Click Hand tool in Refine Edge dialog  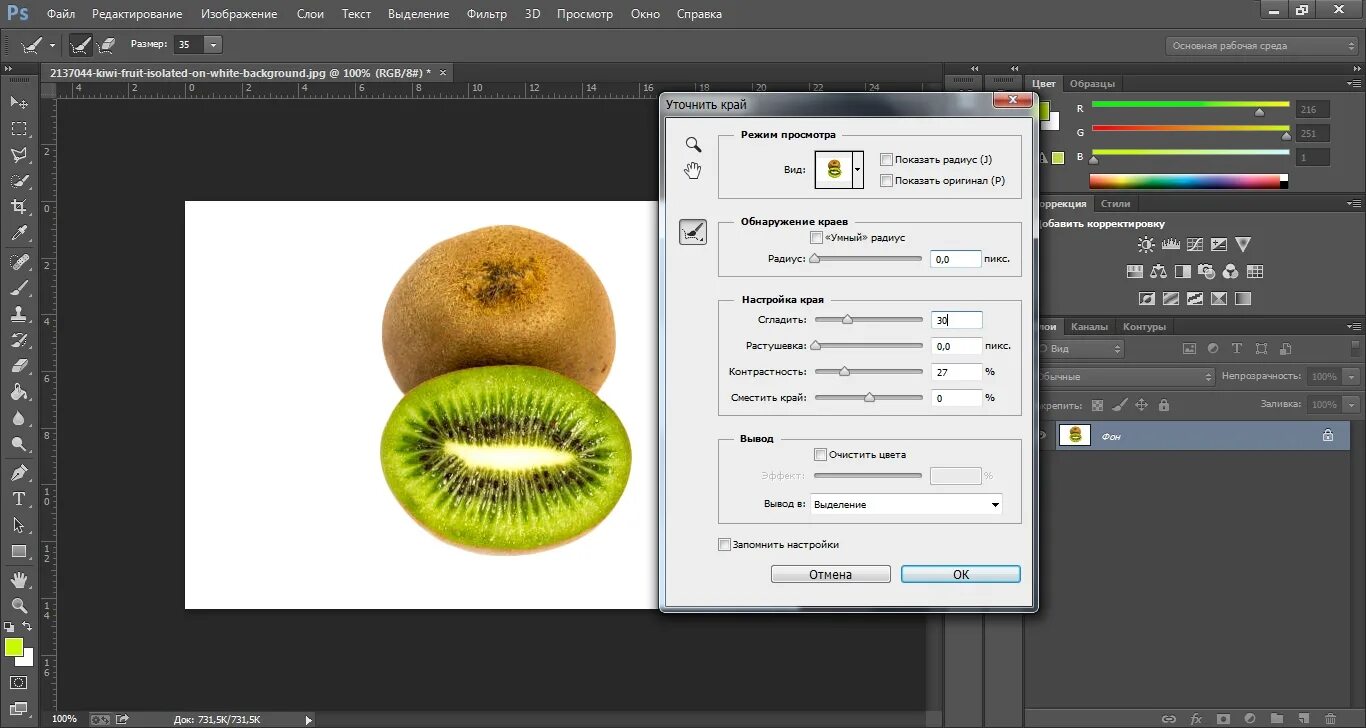tap(693, 170)
